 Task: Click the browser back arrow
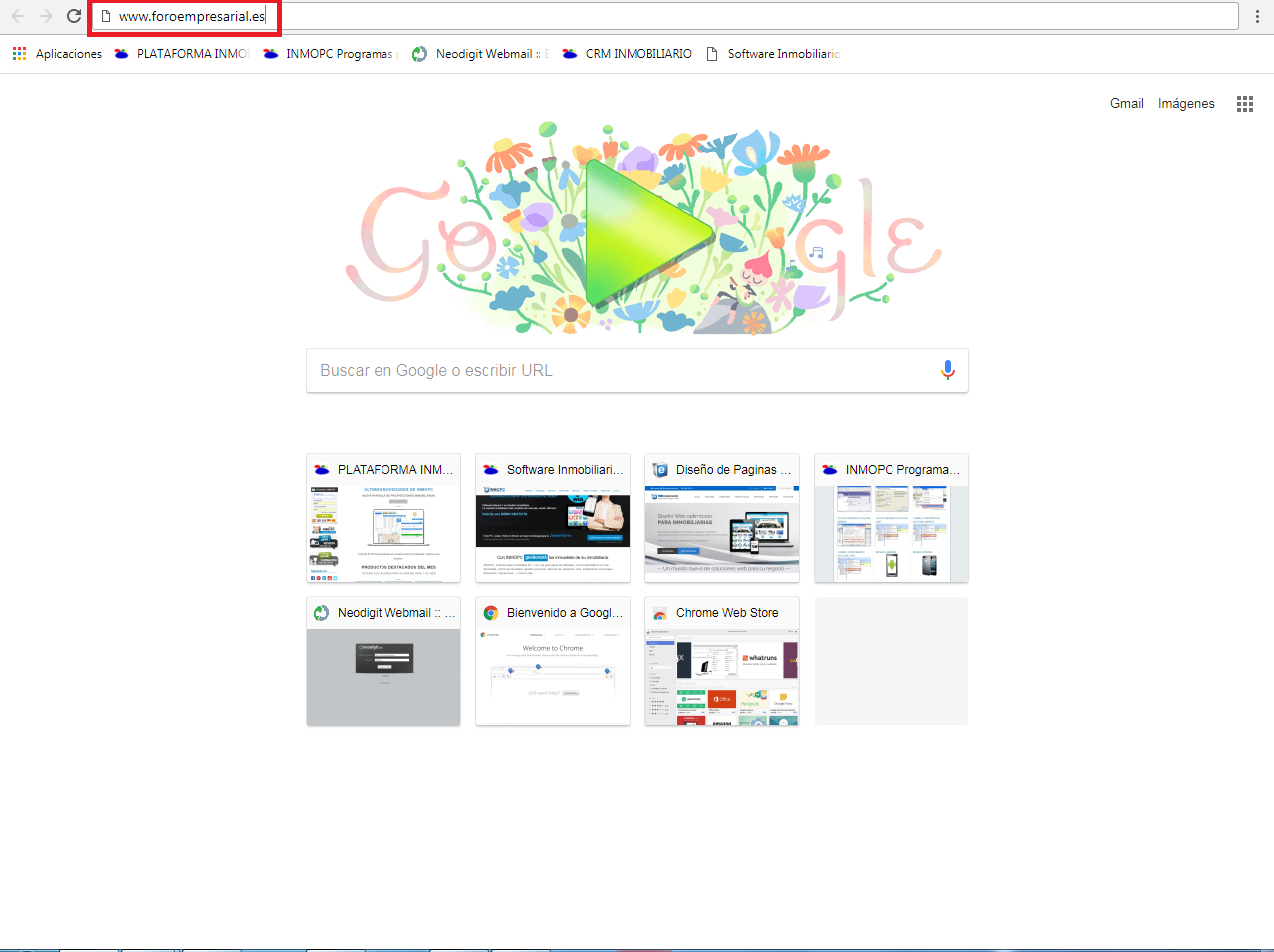tap(18, 16)
